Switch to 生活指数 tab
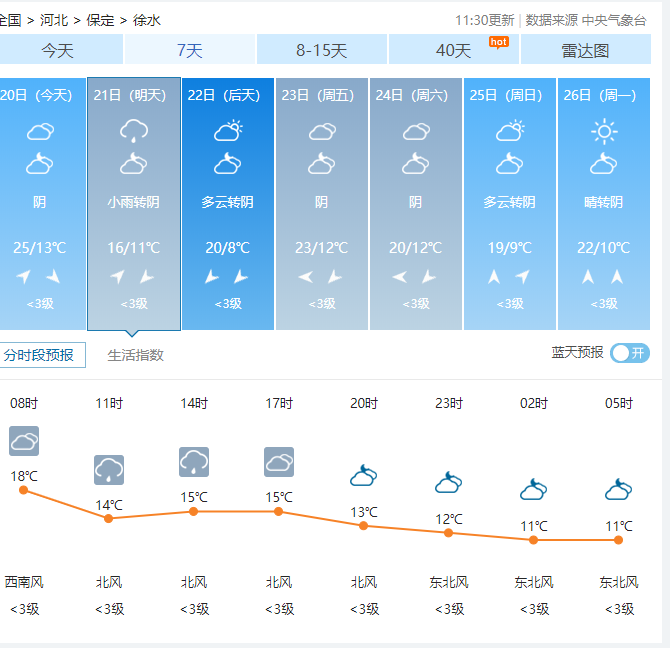 click(136, 355)
